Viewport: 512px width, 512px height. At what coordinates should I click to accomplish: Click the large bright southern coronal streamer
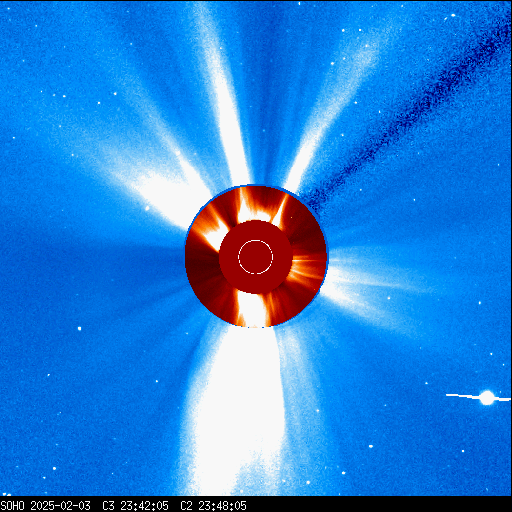coord(238,410)
